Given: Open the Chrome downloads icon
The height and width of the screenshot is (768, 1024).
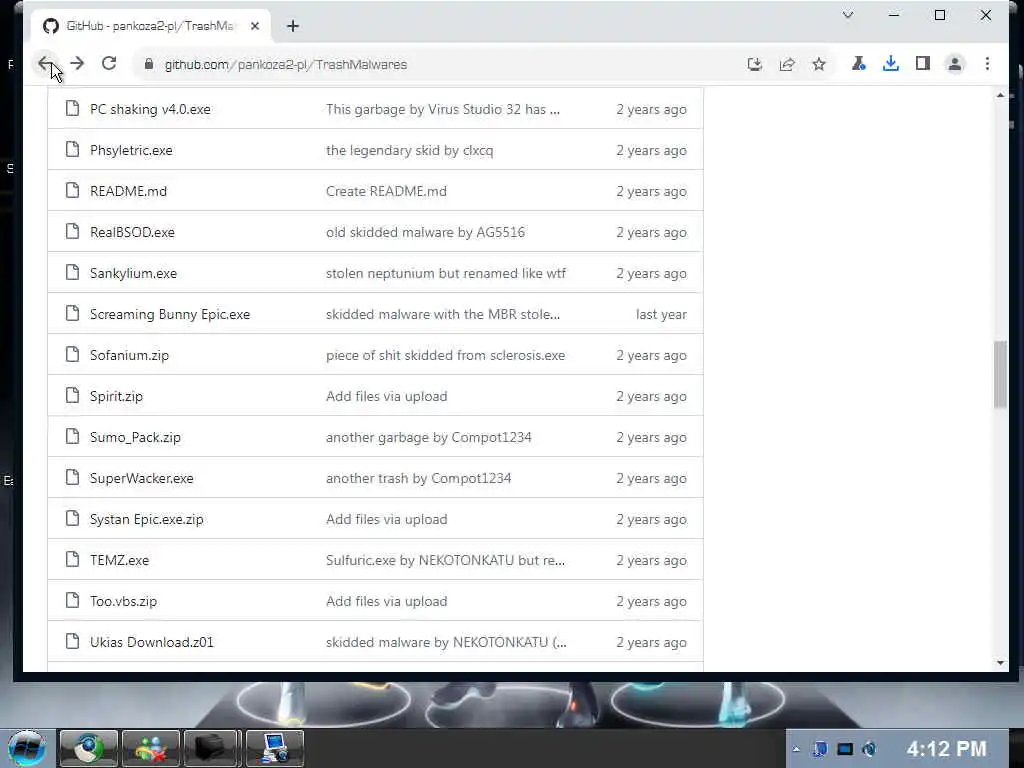Looking at the screenshot, I should pos(890,63).
